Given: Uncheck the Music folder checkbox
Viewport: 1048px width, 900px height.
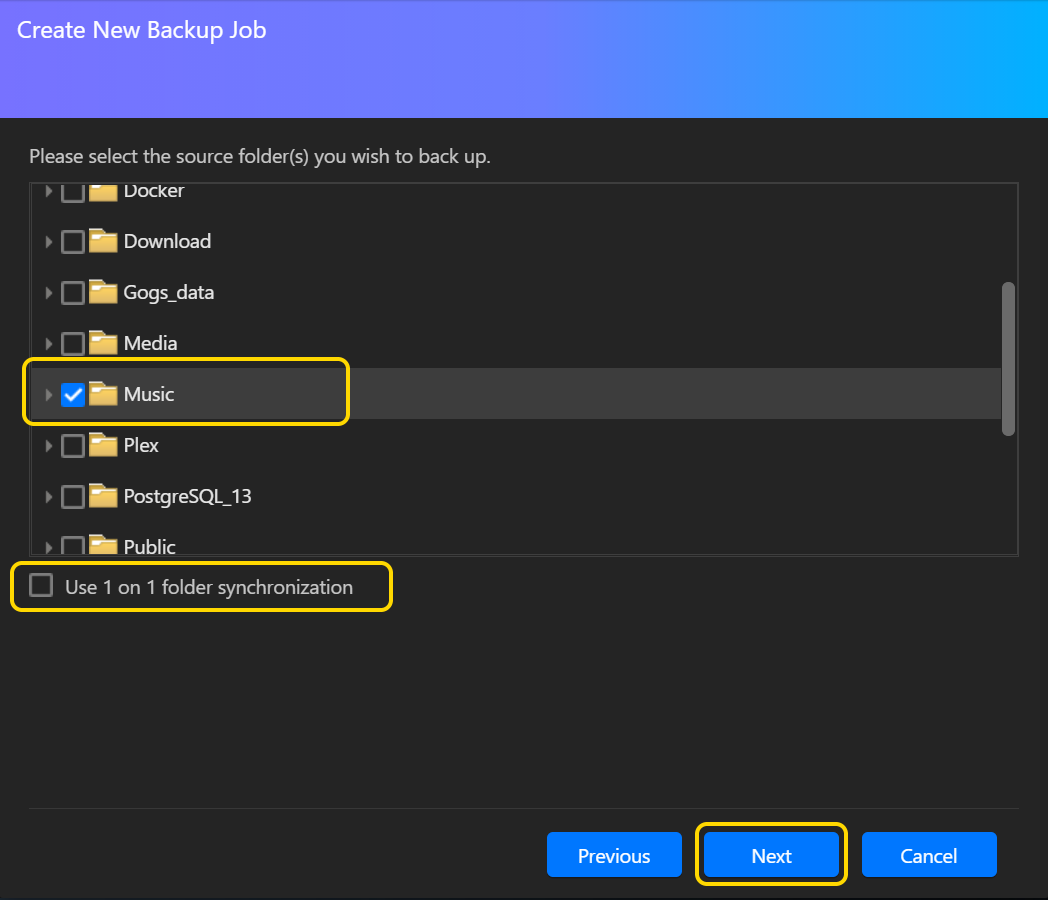Looking at the screenshot, I should (x=73, y=395).
